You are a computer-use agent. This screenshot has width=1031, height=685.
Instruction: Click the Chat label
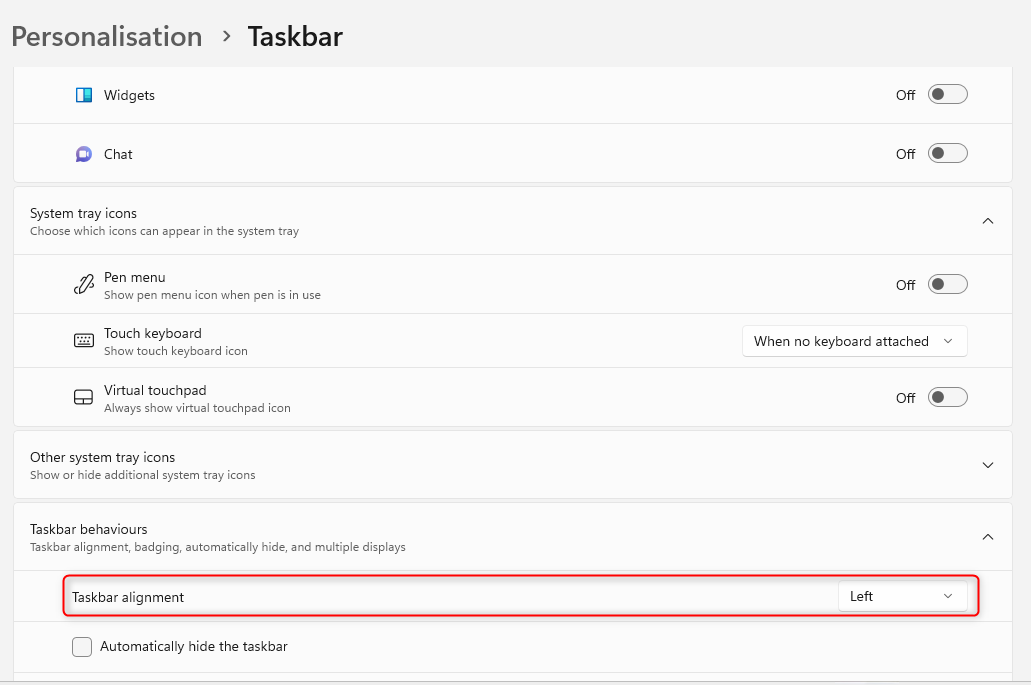pos(118,154)
